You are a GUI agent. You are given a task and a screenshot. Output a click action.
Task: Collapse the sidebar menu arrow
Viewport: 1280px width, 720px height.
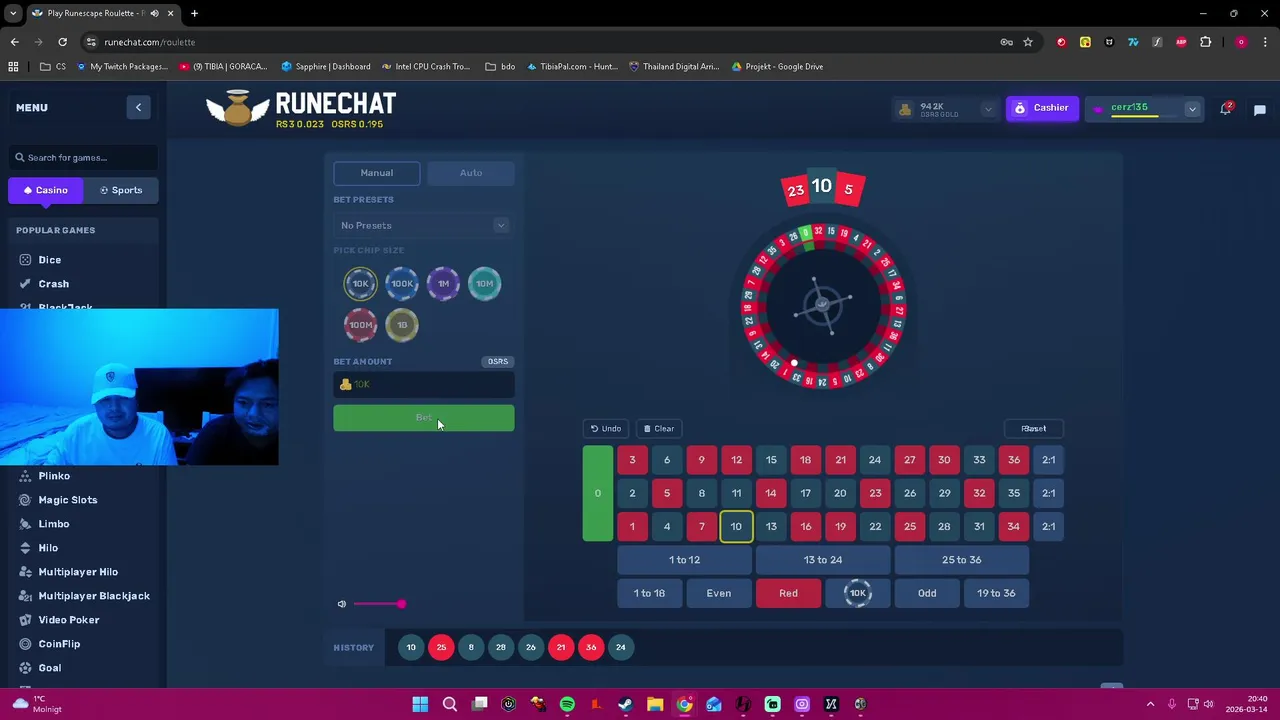138,107
